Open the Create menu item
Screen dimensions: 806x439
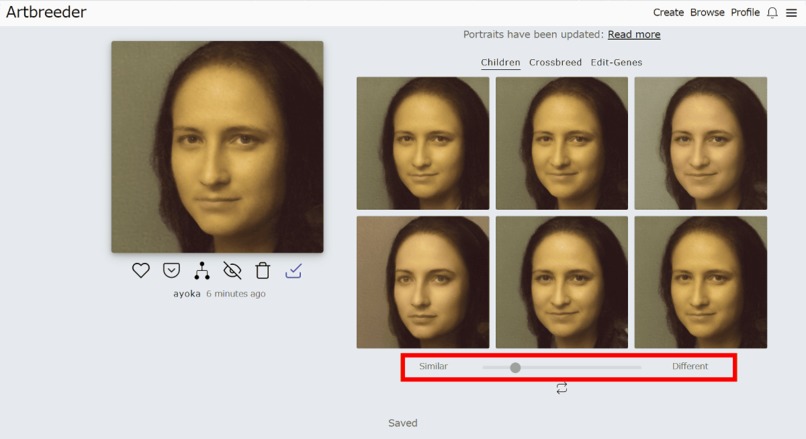(668, 12)
